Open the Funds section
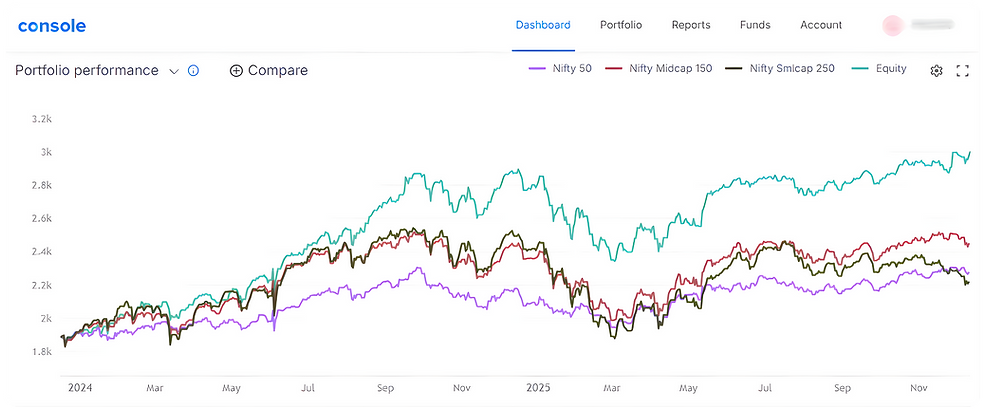985x409 pixels. (x=755, y=25)
